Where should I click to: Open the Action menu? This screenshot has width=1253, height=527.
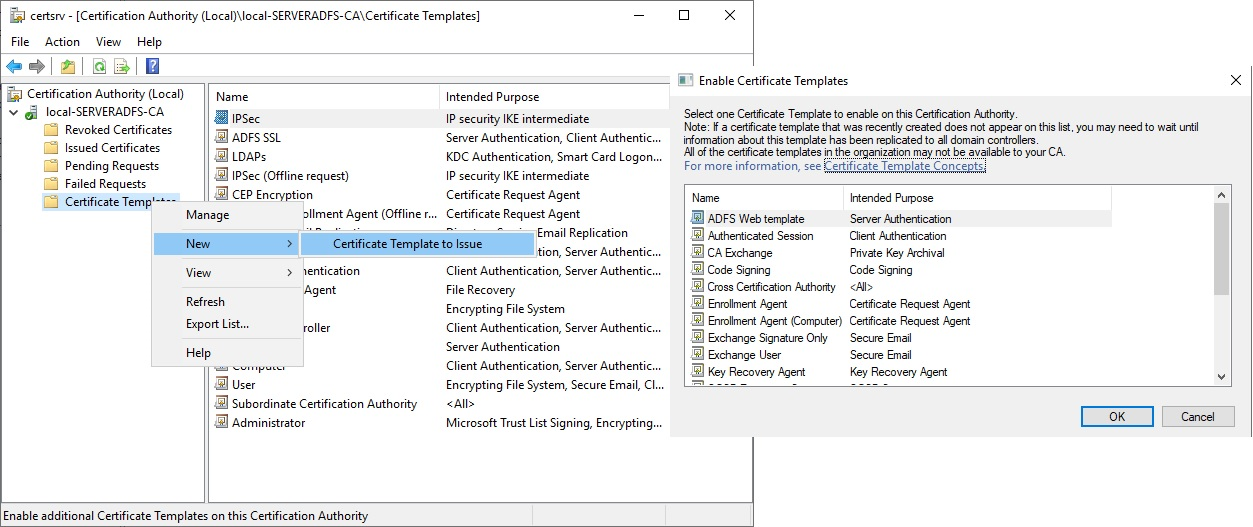(62, 42)
